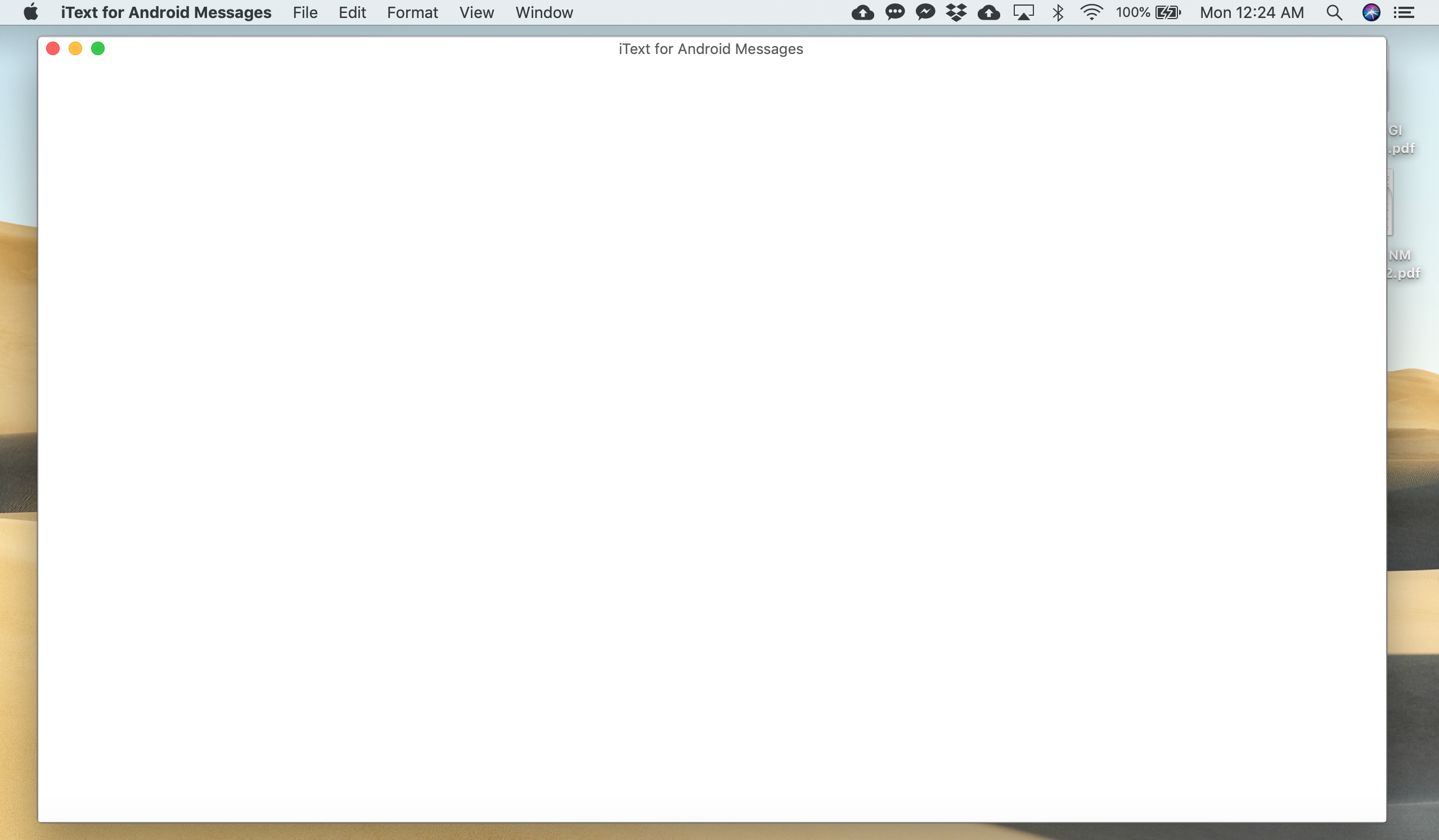The height and width of the screenshot is (840, 1439).
Task: Open the AirPlay display menu
Action: 1023,12
